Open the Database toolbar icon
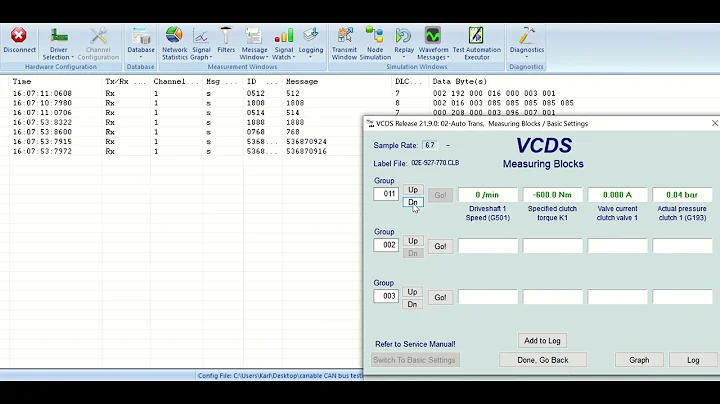 141,35
